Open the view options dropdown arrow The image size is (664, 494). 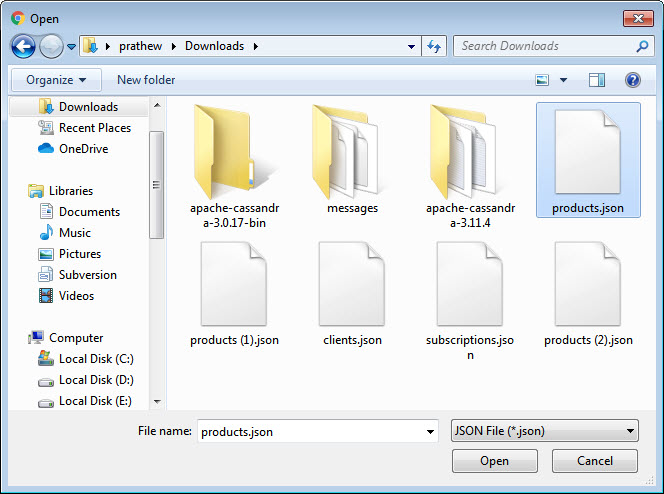click(563, 80)
